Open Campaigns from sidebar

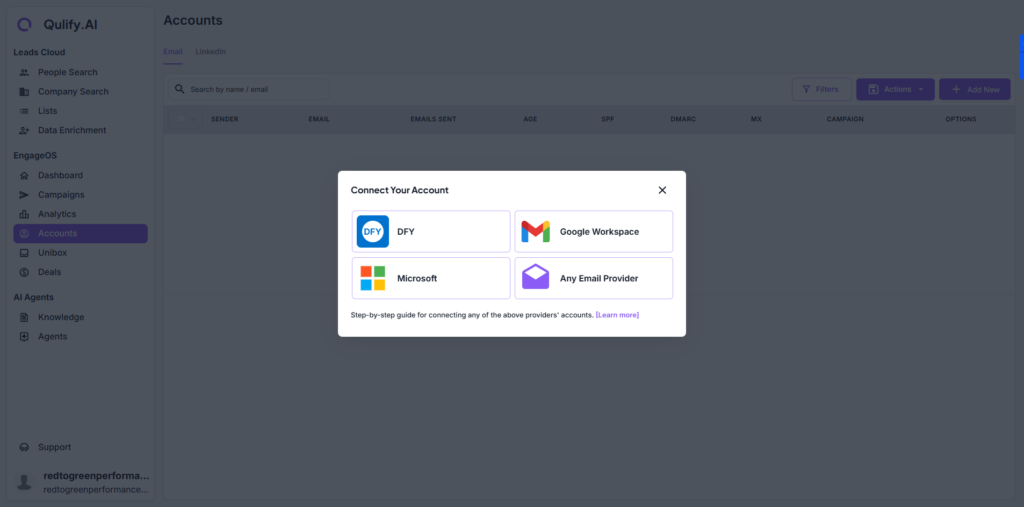pyautogui.click(x=80, y=195)
